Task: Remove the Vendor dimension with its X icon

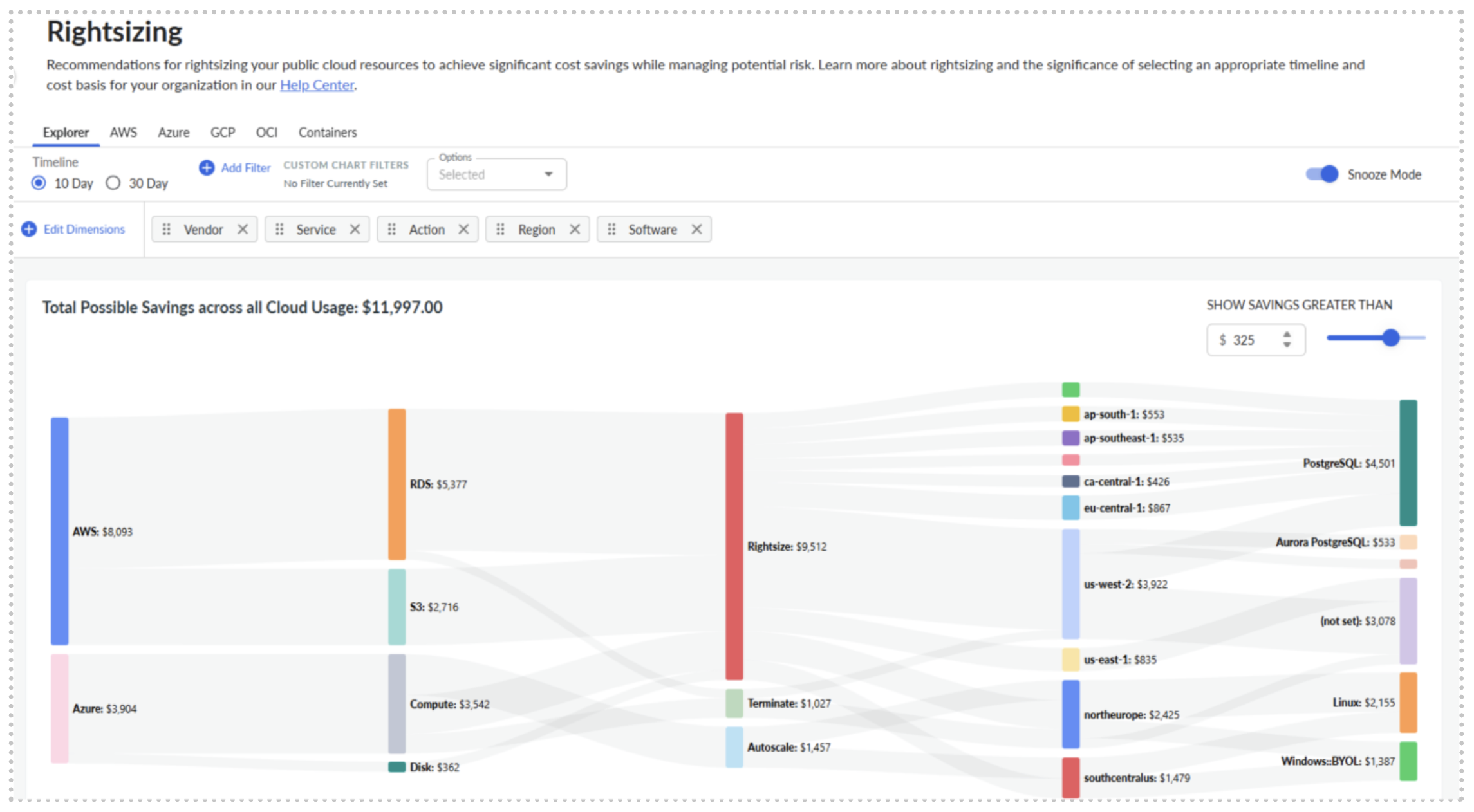Action: click(243, 229)
